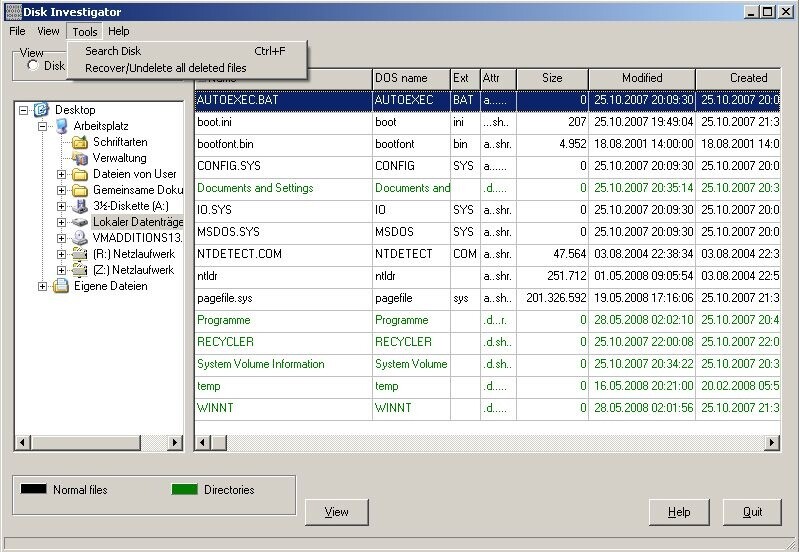Screen dimensions: 799x552
Task: Click the Quit button
Action: [x=752, y=512]
